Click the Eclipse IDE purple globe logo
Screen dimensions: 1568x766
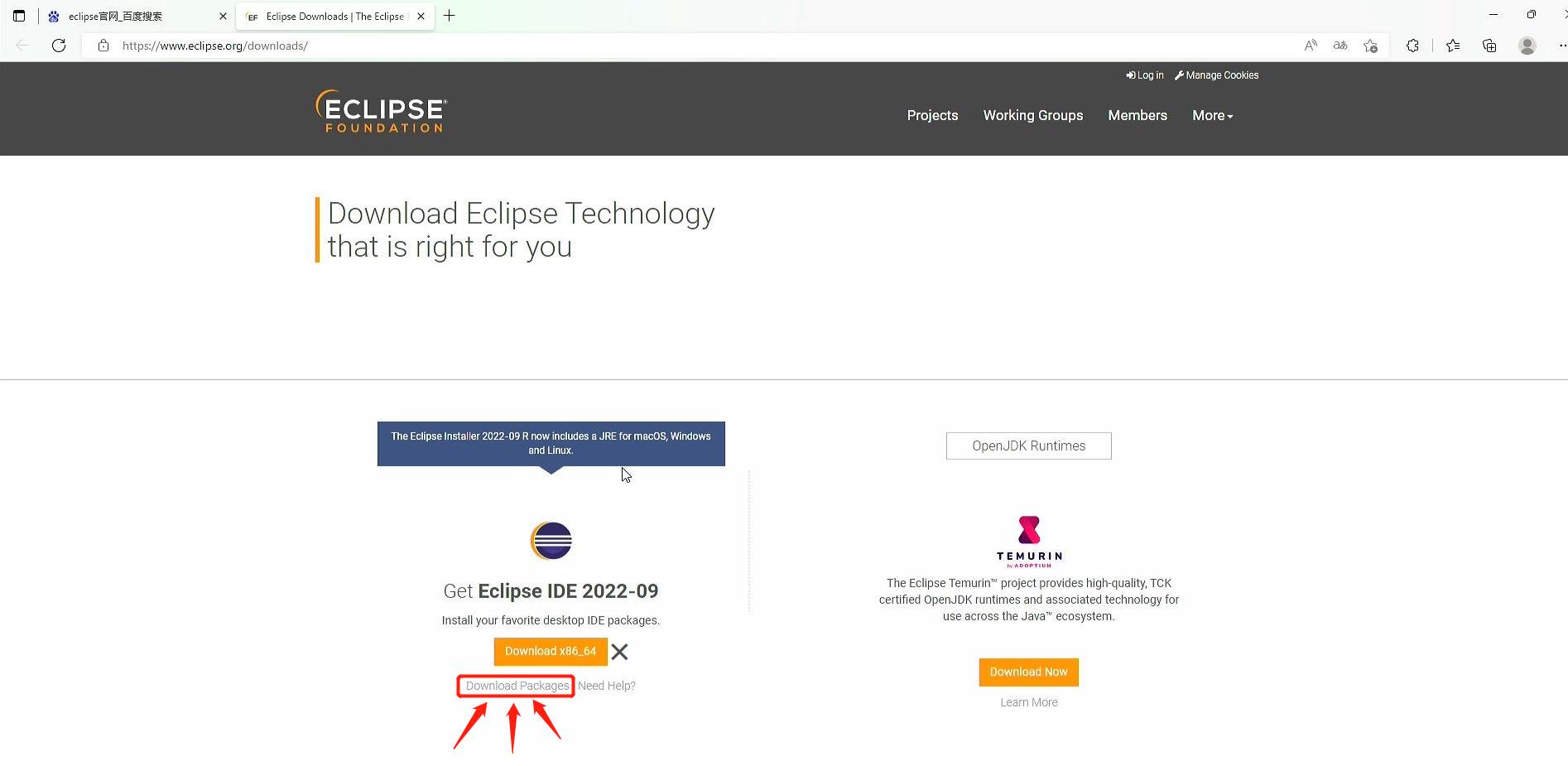[551, 541]
